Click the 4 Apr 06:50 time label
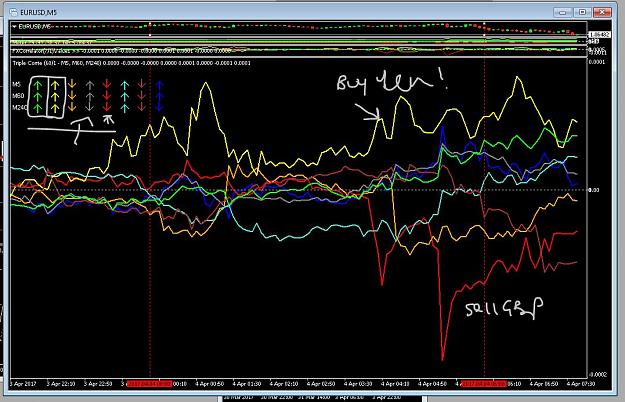This screenshot has height=402, width=625. [x=544, y=384]
